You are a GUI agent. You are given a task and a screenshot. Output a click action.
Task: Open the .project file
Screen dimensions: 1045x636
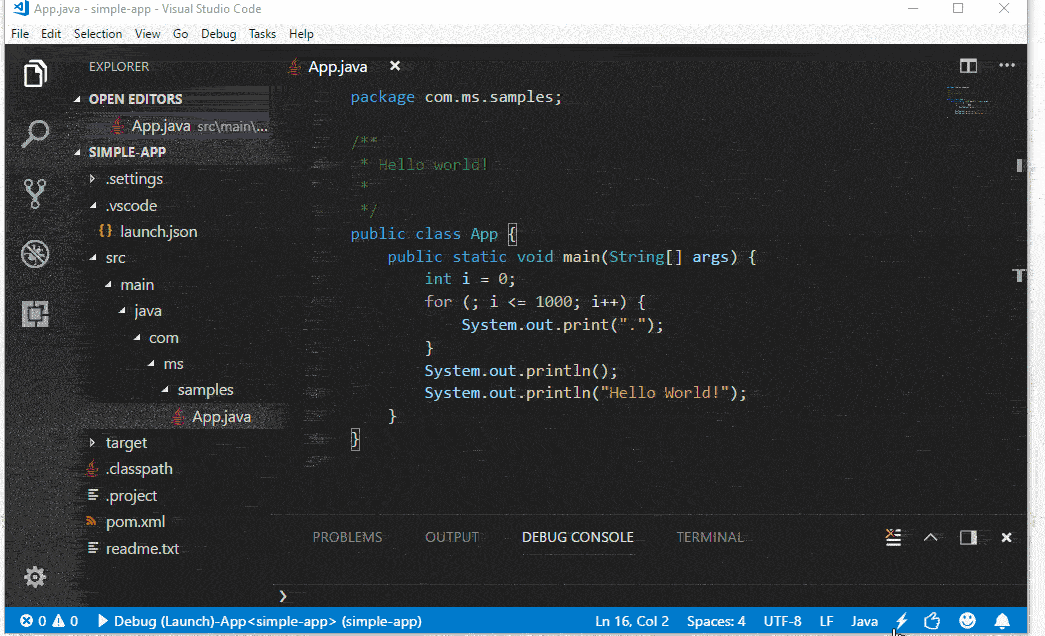click(131, 496)
